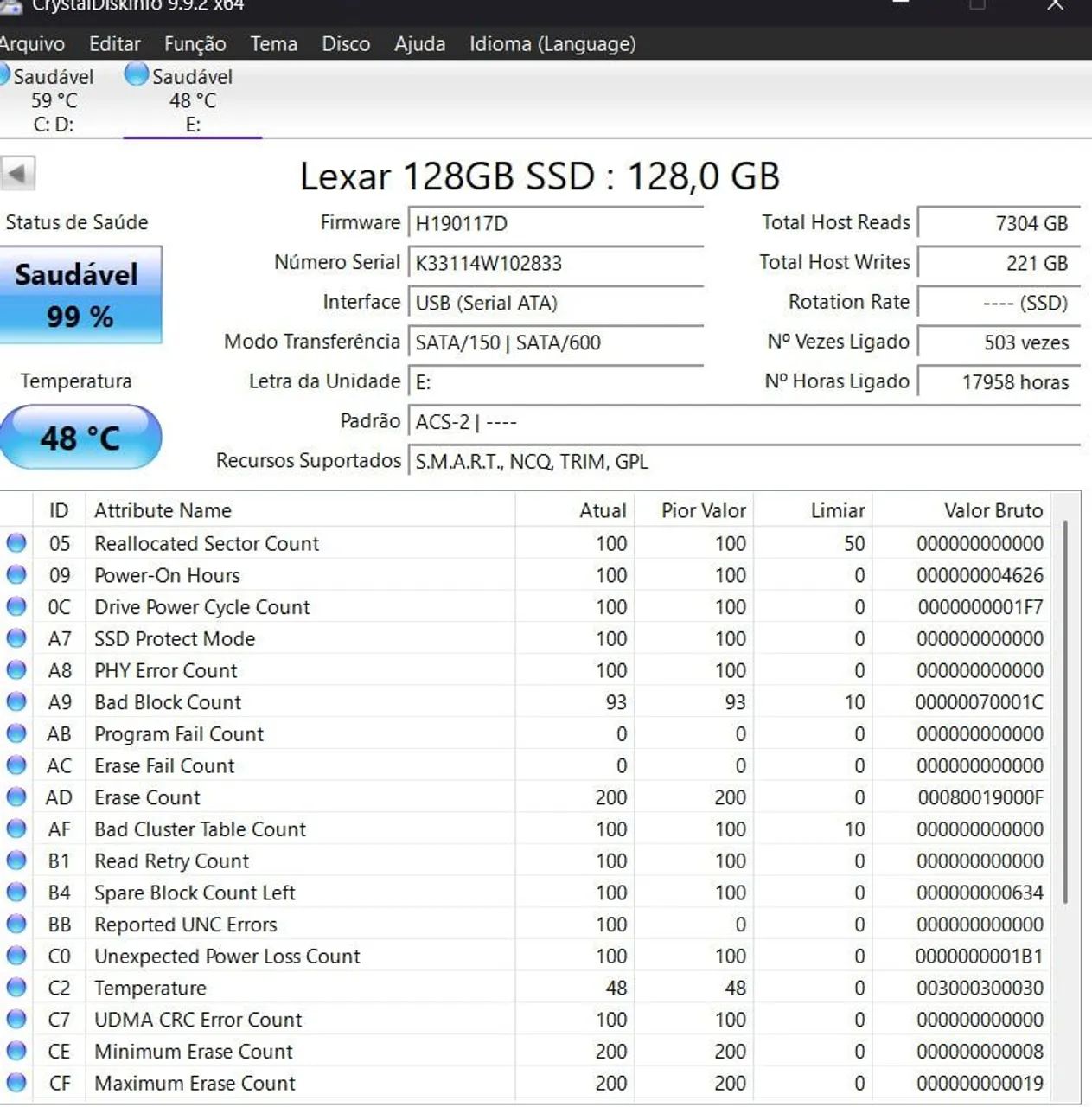Click the status icon for AD Erase Count
Image resolution: width=1092 pixels, height=1107 pixels.
tap(16, 797)
